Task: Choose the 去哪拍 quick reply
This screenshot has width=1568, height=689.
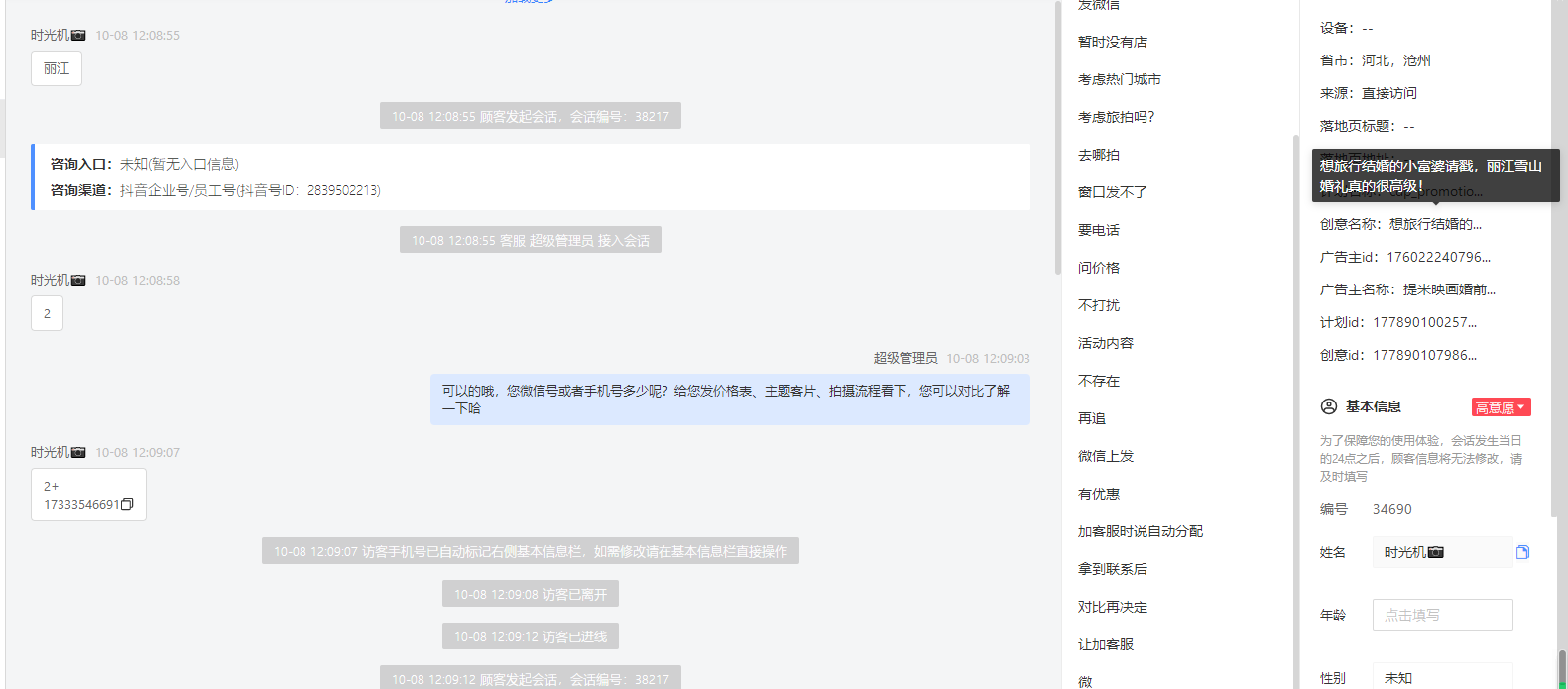Action: click(1099, 155)
